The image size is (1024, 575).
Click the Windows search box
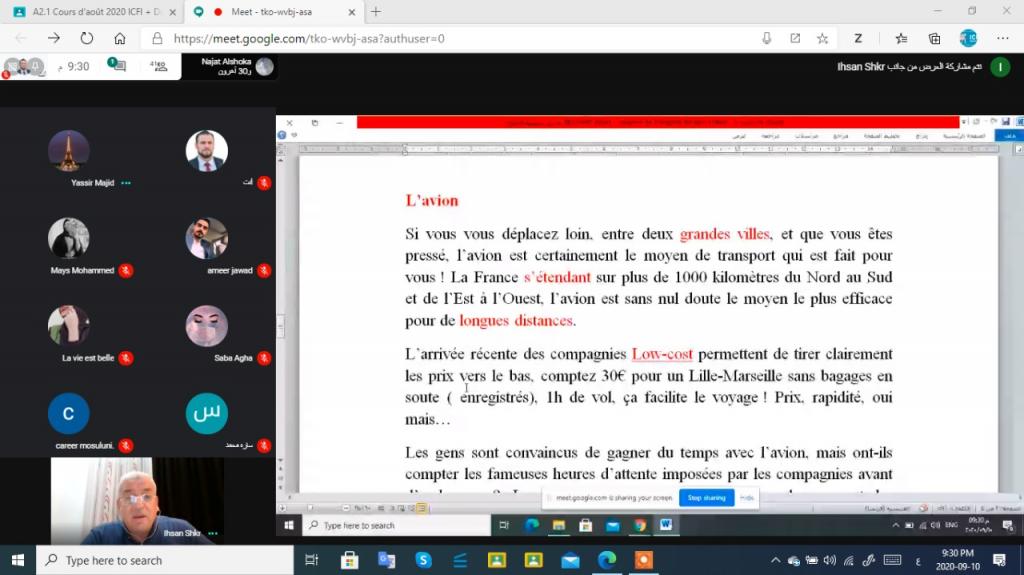coord(165,560)
